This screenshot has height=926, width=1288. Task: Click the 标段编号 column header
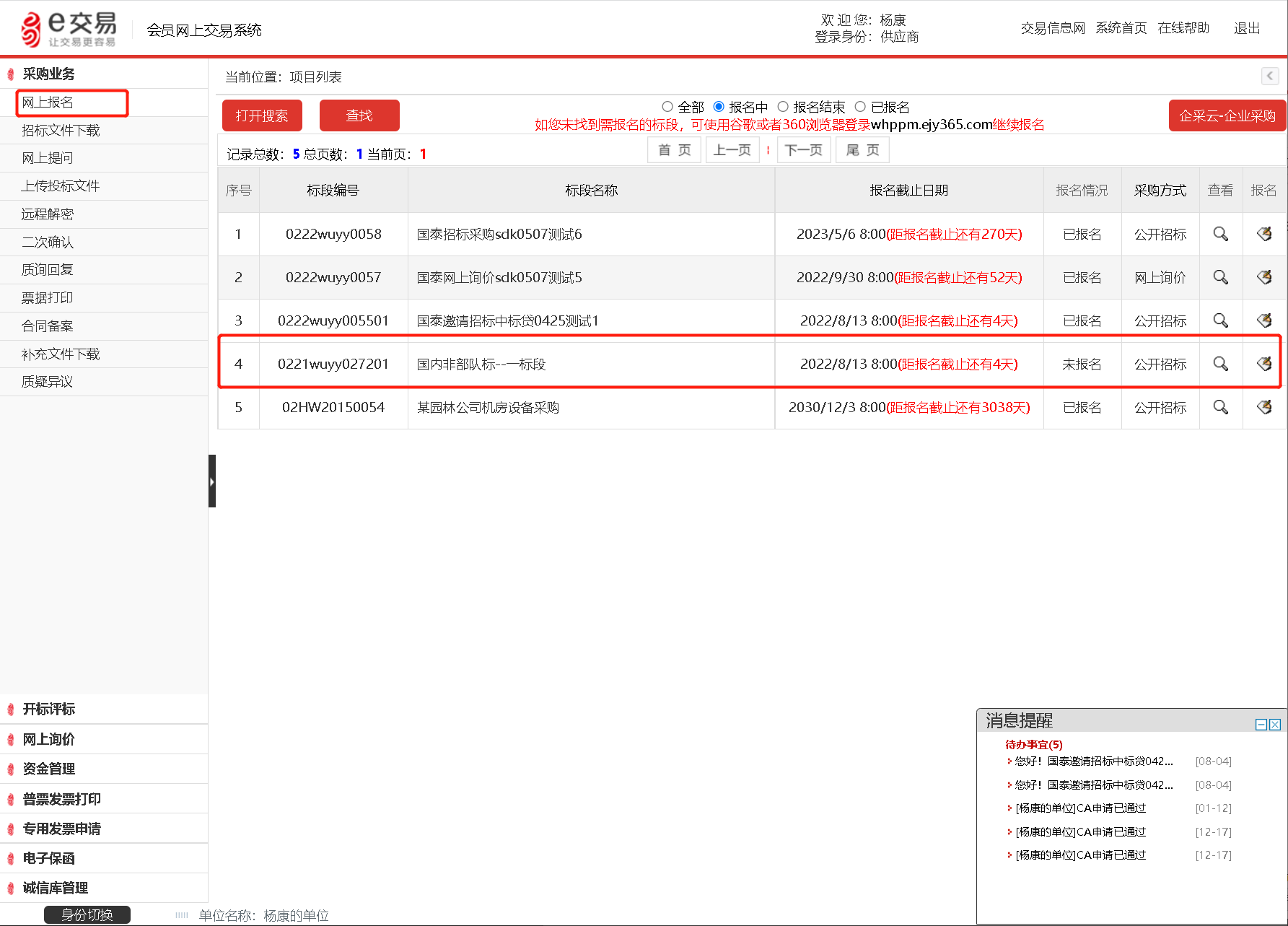tap(333, 191)
